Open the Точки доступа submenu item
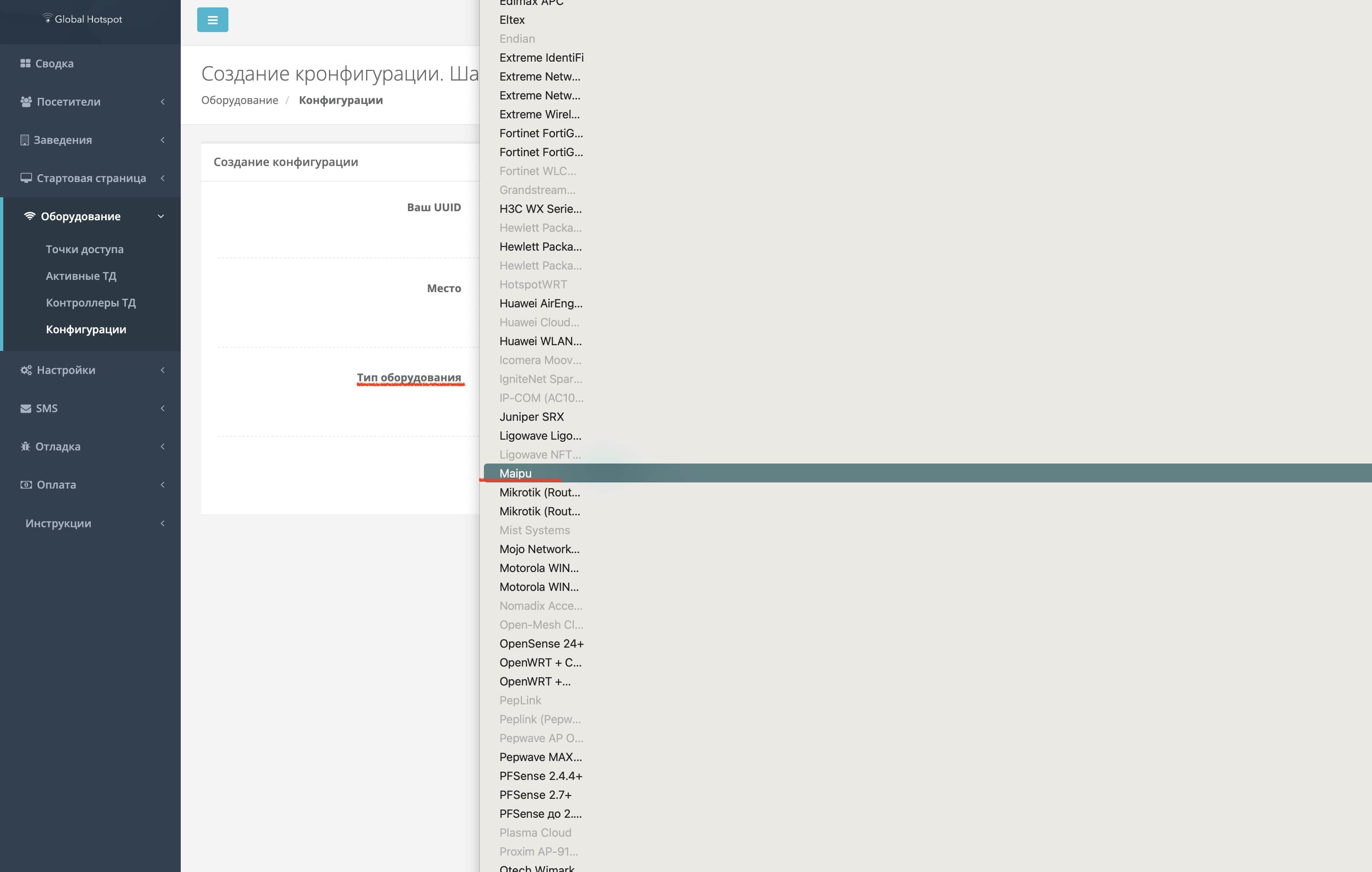This screenshot has width=1372, height=872. click(x=85, y=249)
